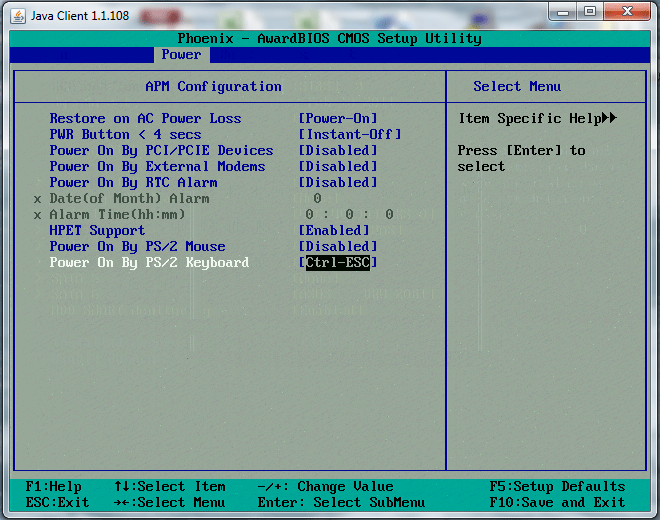Toggle HPET Support Enabled value
The image size is (660, 520).
(334, 230)
